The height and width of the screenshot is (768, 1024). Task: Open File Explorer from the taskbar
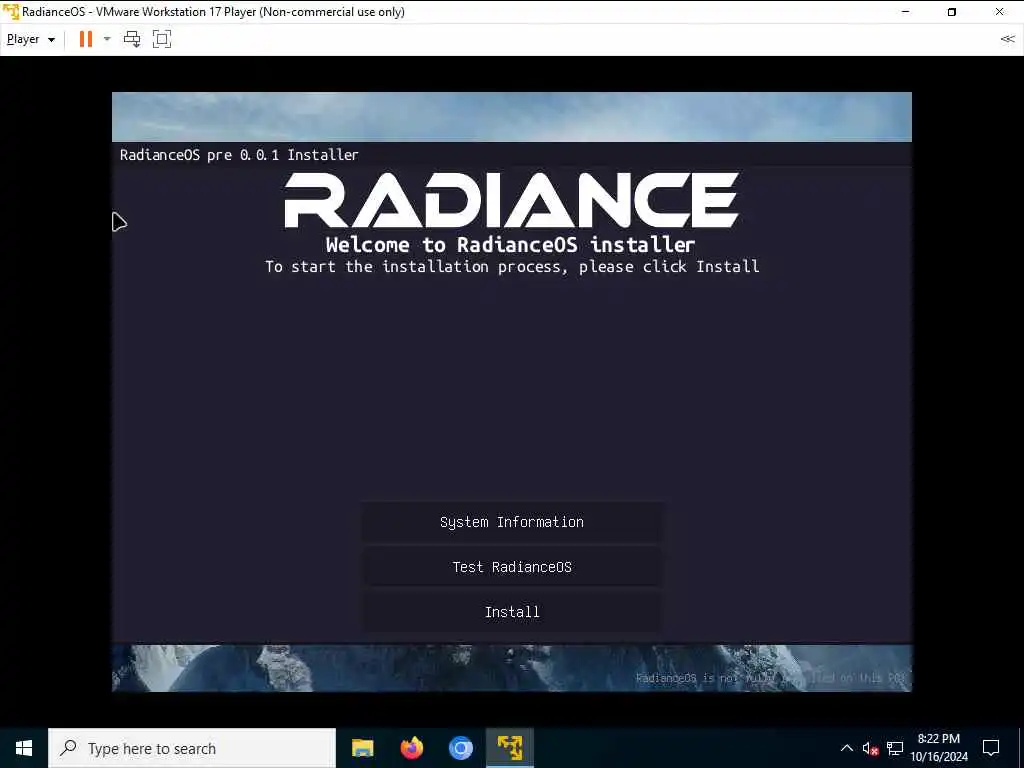tap(362, 748)
